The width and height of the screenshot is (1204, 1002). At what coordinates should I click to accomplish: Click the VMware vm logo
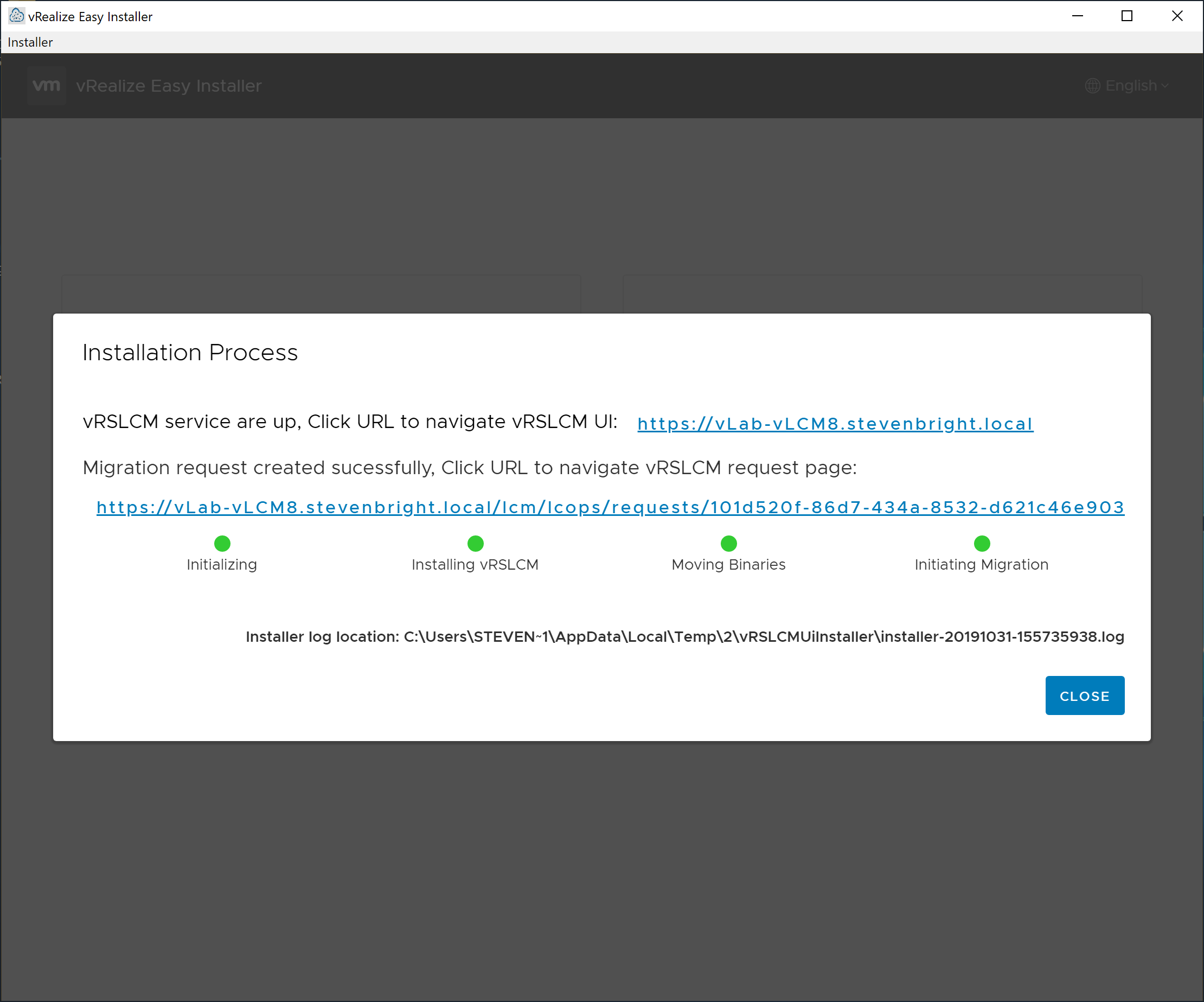pos(47,86)
